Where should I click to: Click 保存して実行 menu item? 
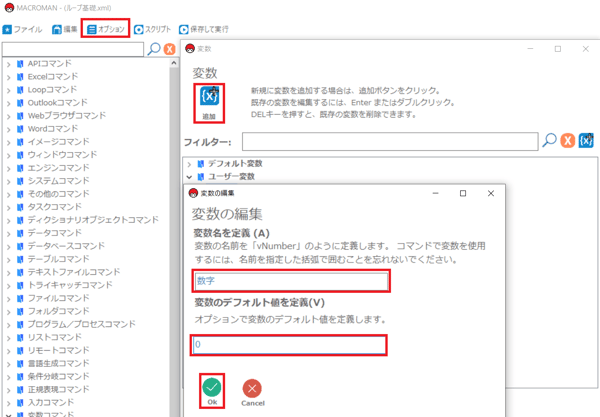coord(204,29)
